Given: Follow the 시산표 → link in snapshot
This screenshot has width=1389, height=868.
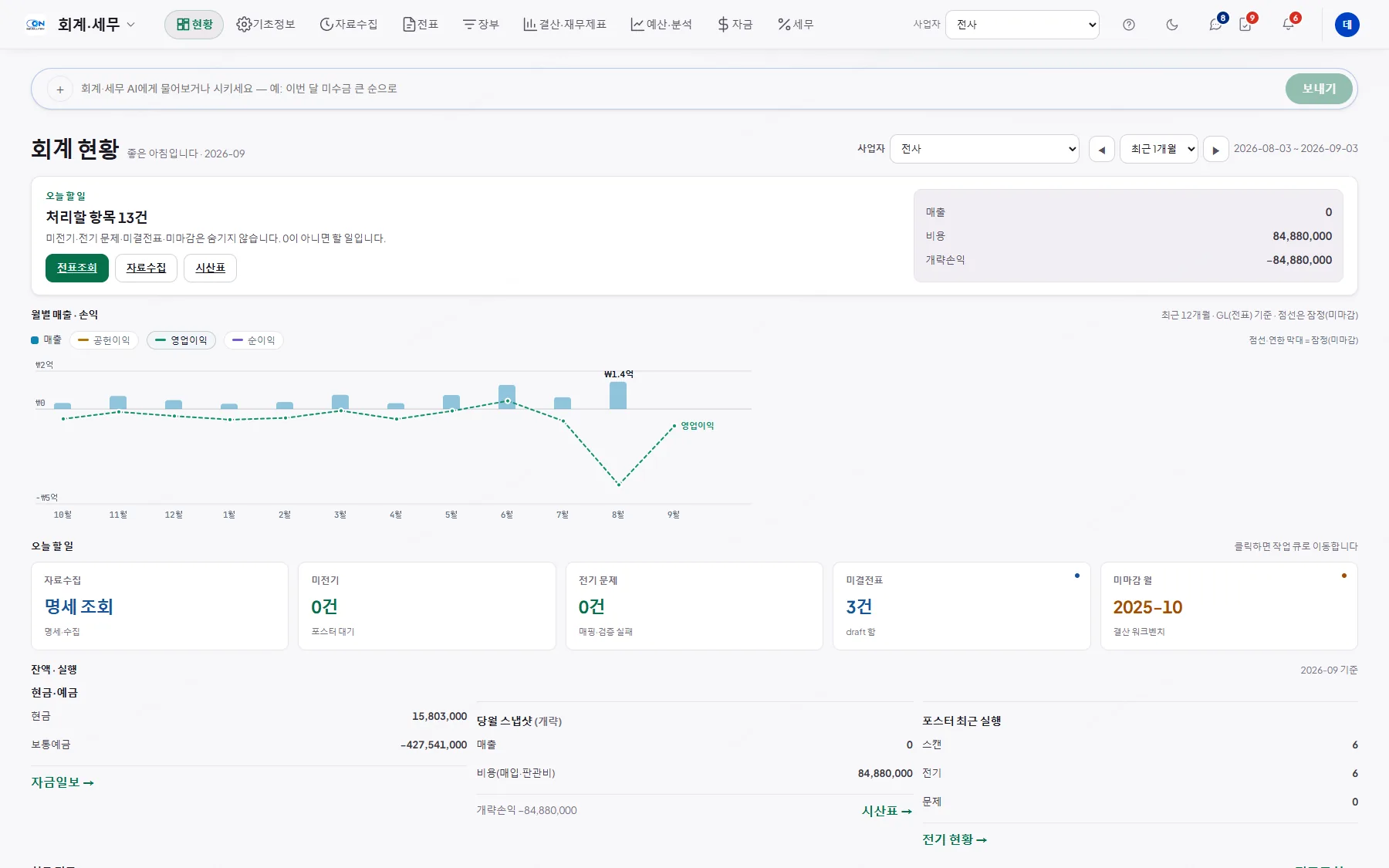Looking at the screenshot, I should pos(887,811).
